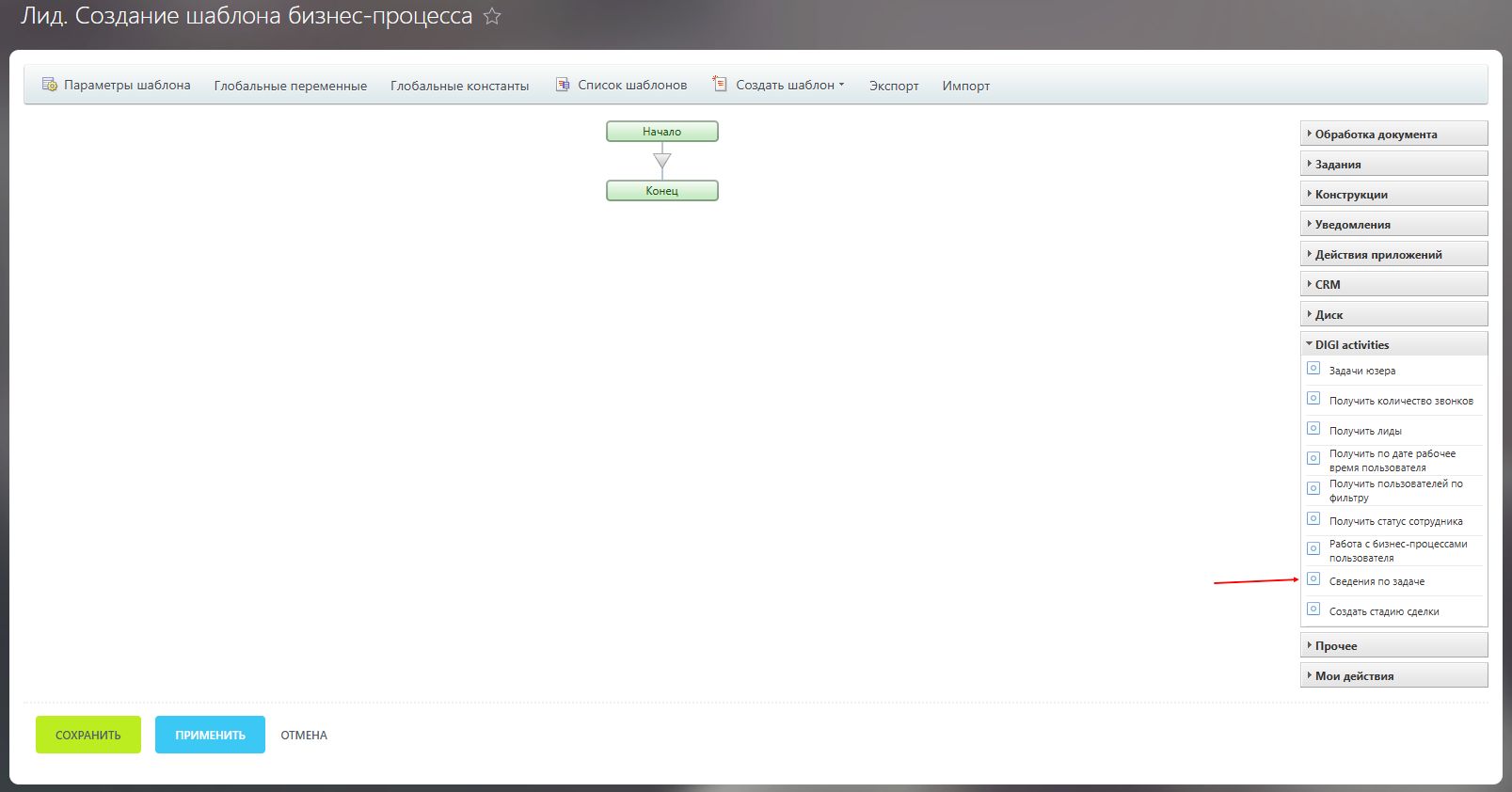Open the Экспорт toolbar item

point(893,86)
